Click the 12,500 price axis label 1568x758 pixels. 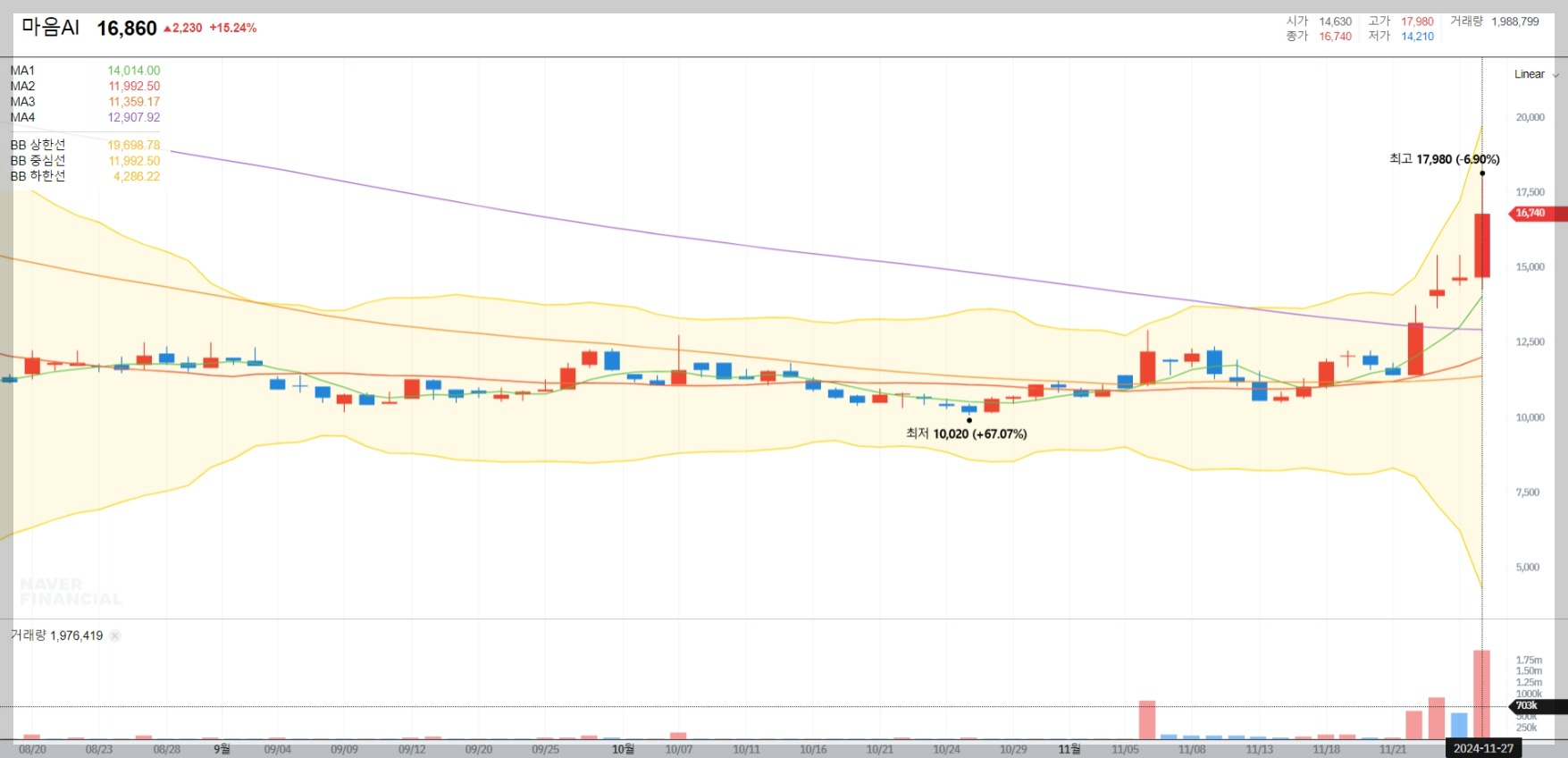(x=1530, y=342)
